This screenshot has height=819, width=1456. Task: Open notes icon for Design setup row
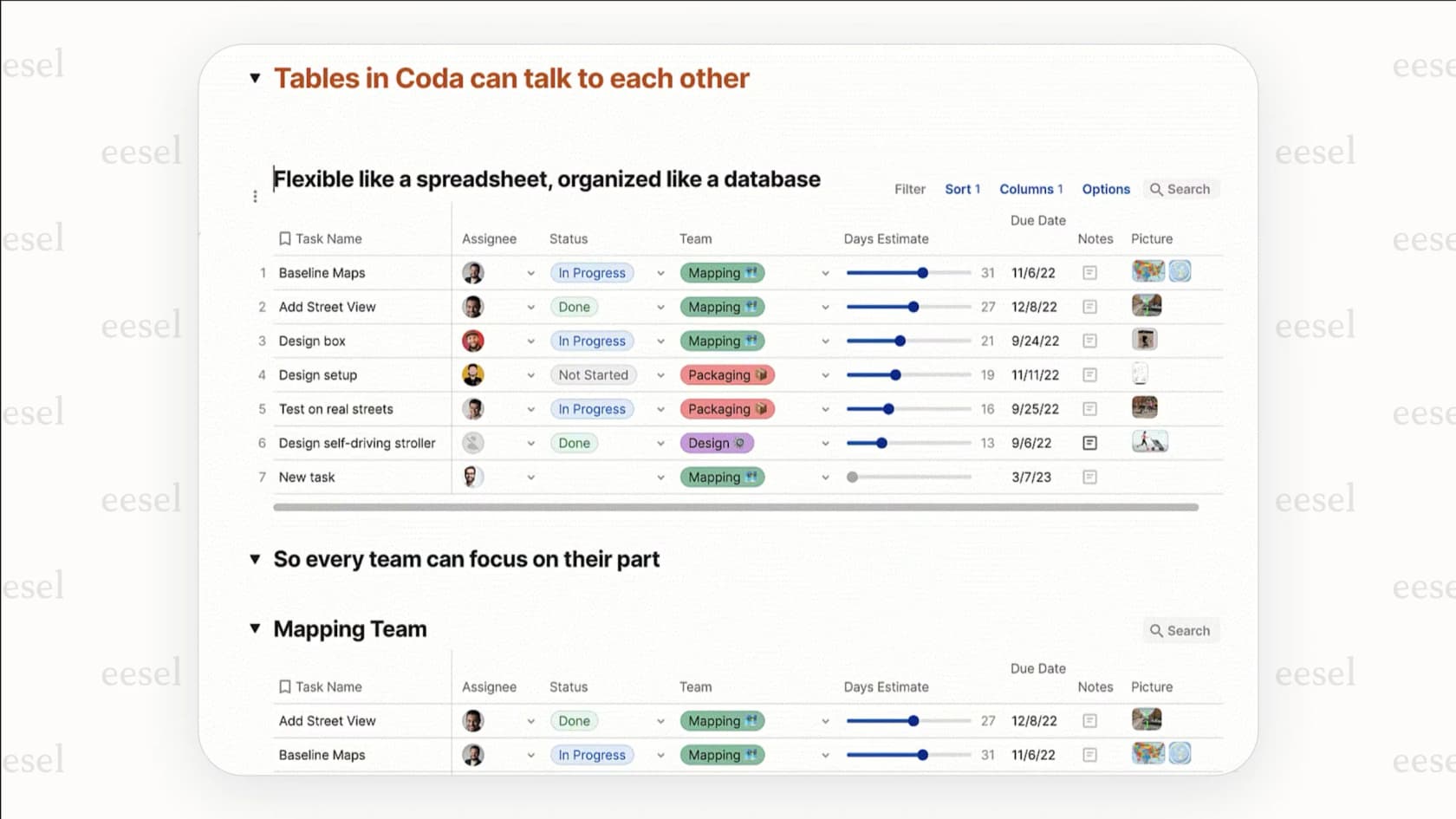pos(1089,375)
